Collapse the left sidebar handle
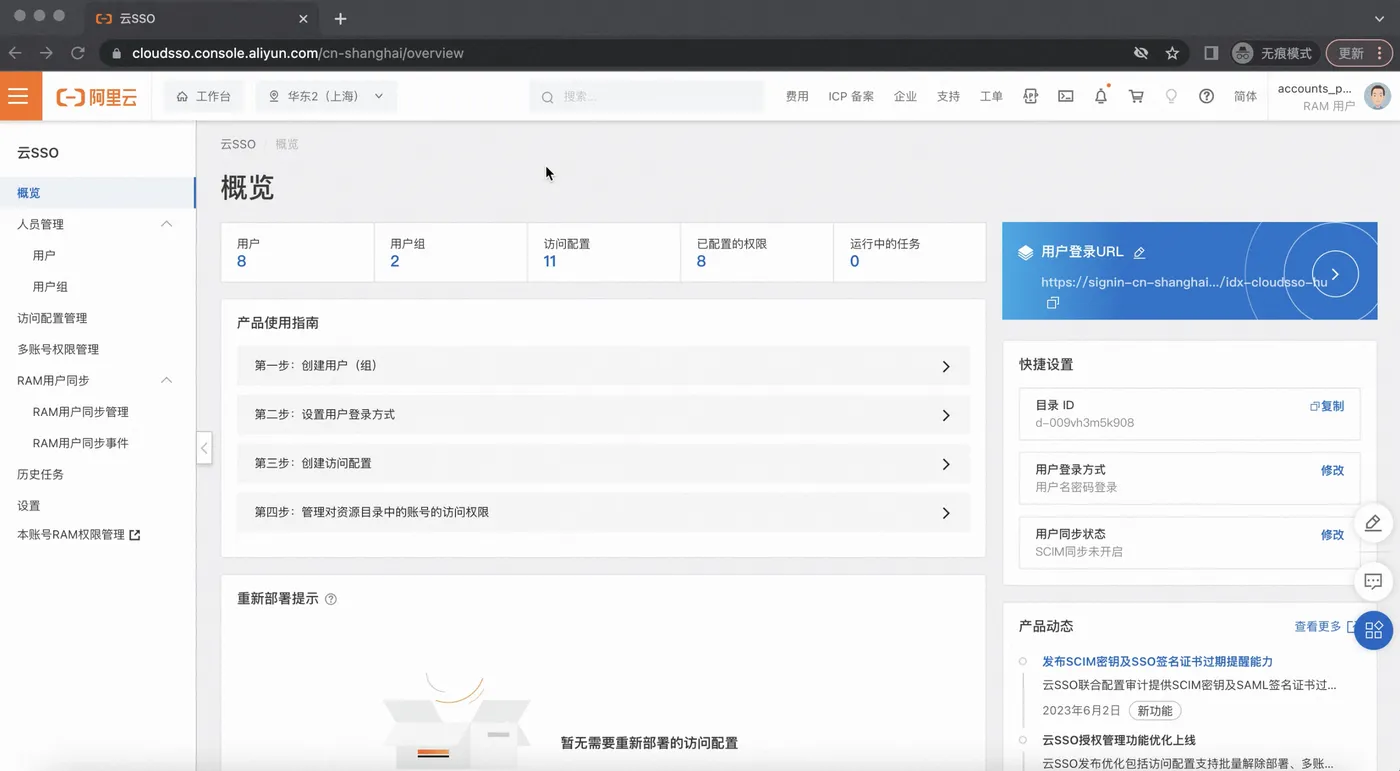The width and height of the screenshot is (1400, 771). [204, 448]
